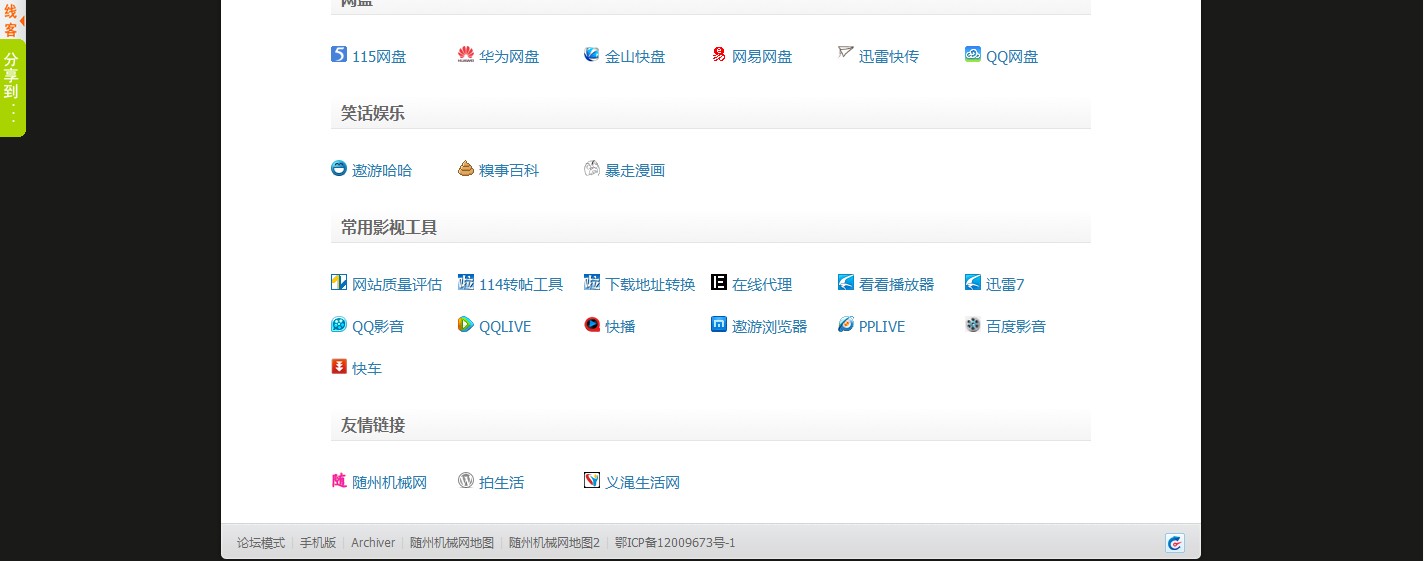Click the 快车 red download icon
The width and height of the screenshot is (1424, 561).
(x=339, y=367)
